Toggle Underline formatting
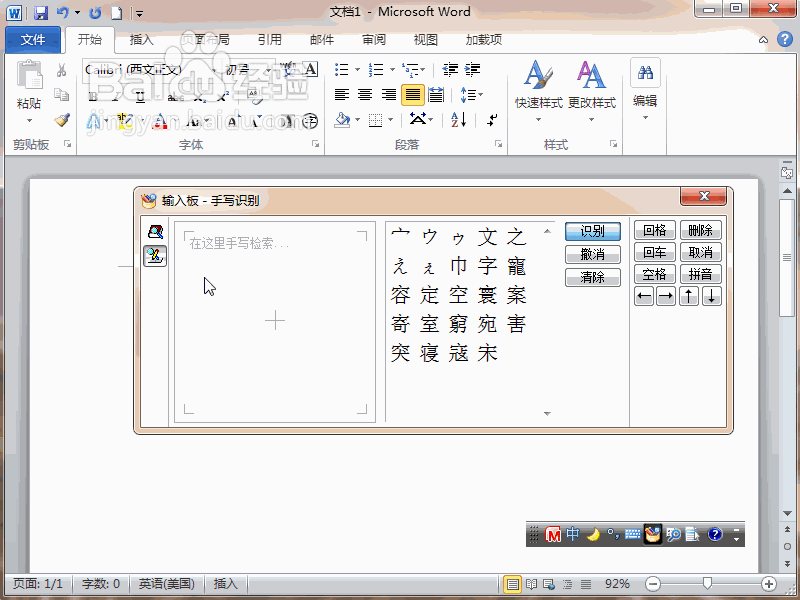Screen dimensions: 800x600 pos(141,96)
